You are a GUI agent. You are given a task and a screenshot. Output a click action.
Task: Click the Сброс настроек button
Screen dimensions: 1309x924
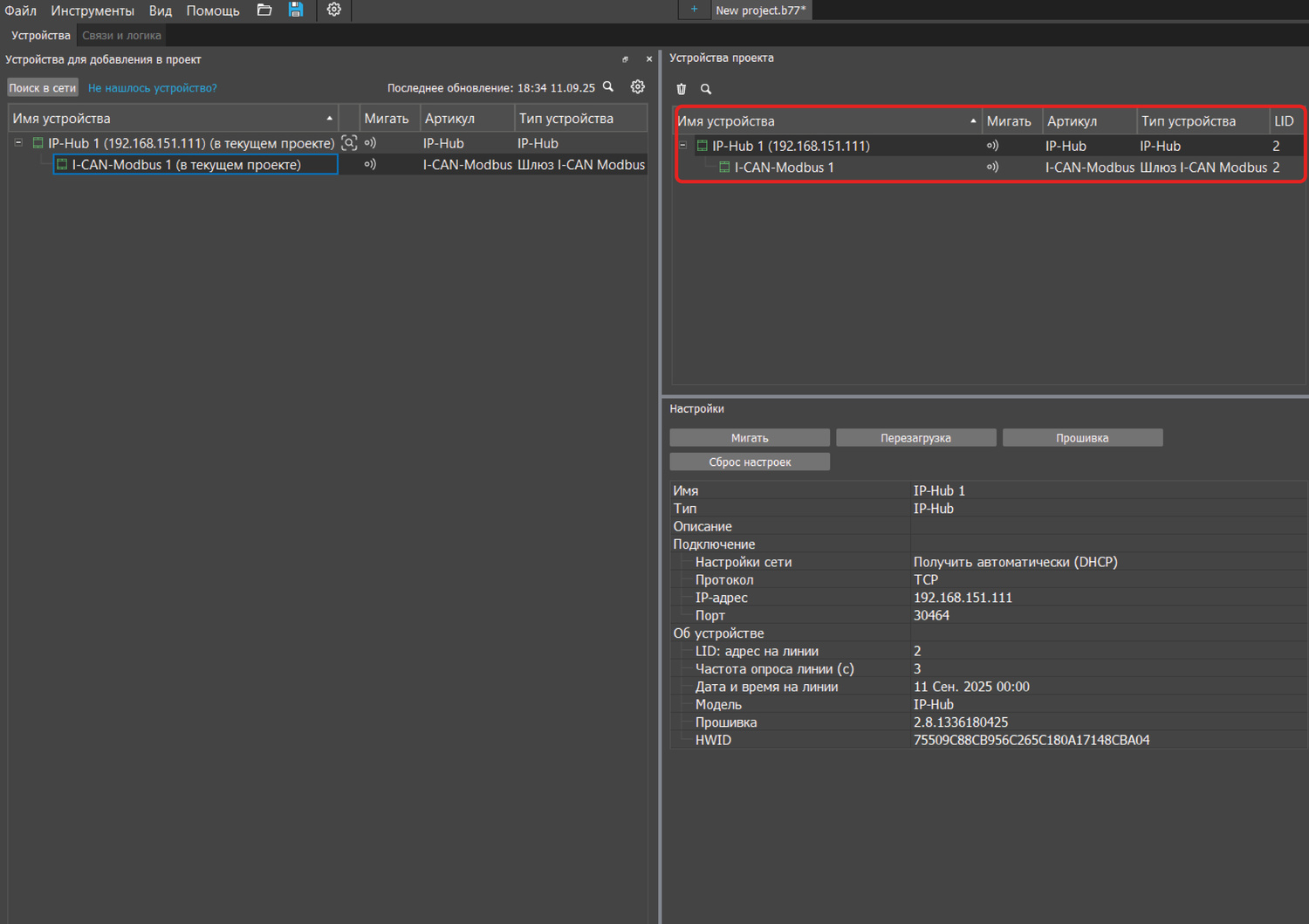click(x=750, y=462)
